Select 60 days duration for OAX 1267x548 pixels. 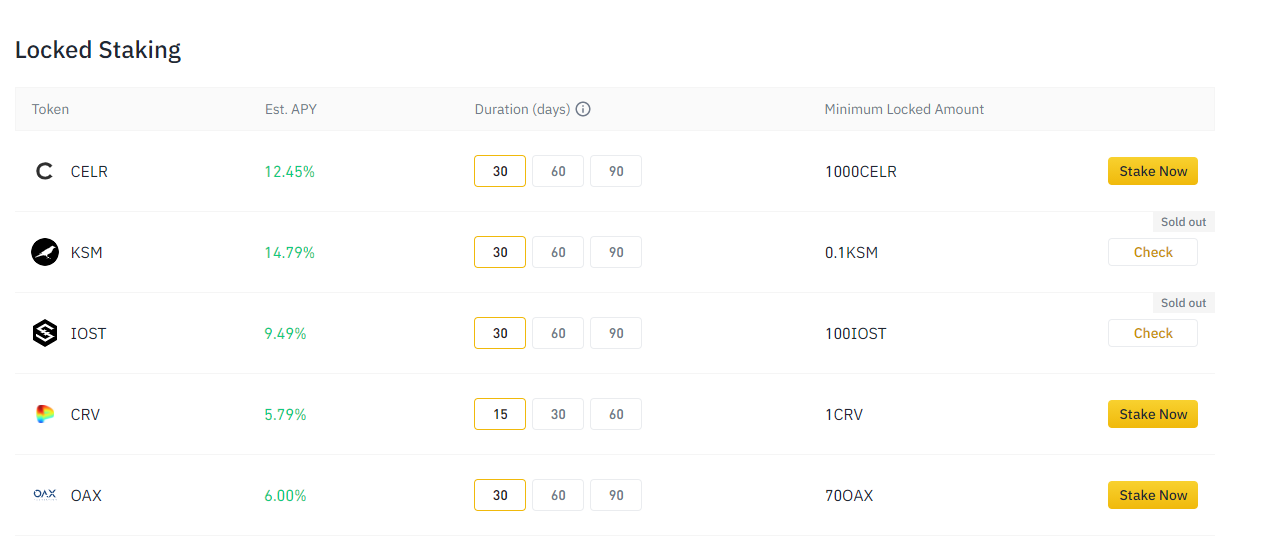click(x=558, y=495)
